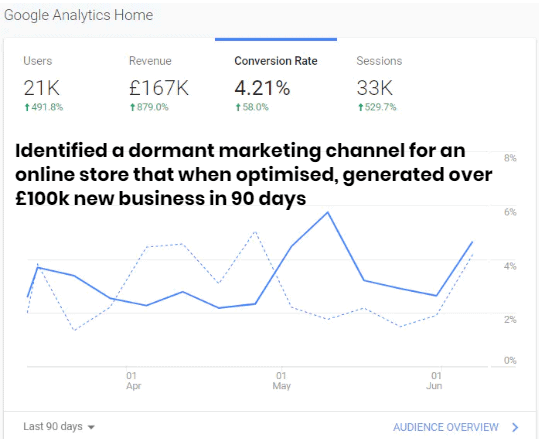Open the Last 90 days dropdown

point(59,427)
